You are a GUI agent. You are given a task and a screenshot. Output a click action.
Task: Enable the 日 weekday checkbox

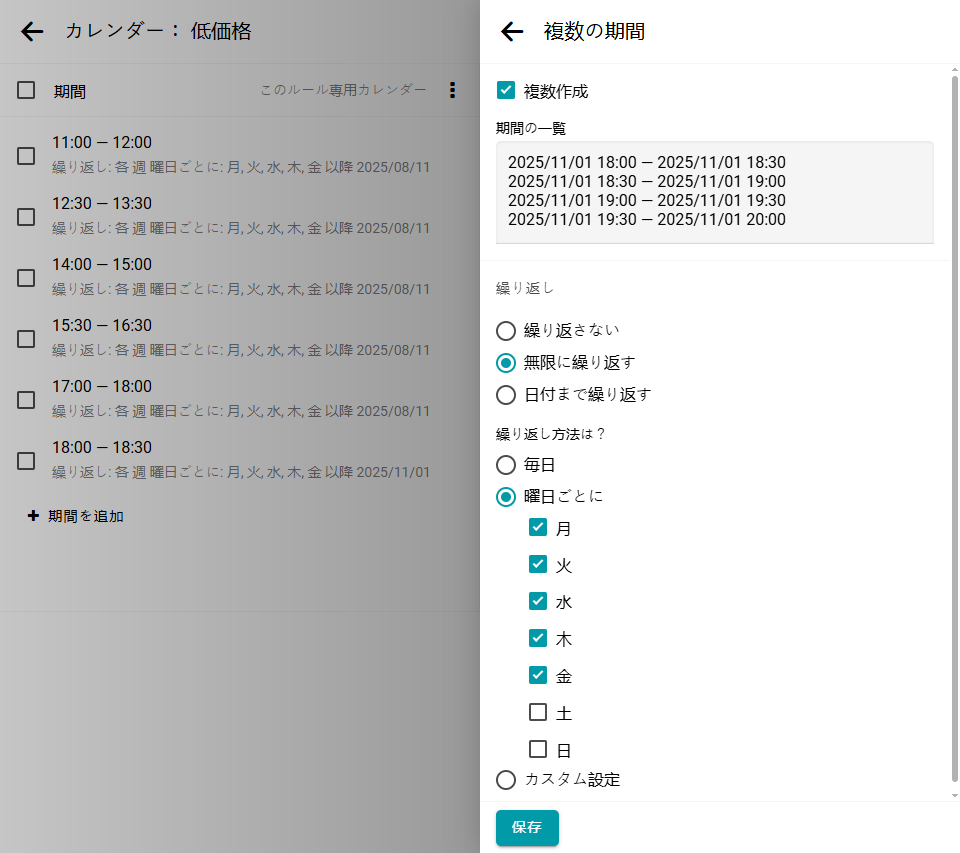(x=538, y=749)
